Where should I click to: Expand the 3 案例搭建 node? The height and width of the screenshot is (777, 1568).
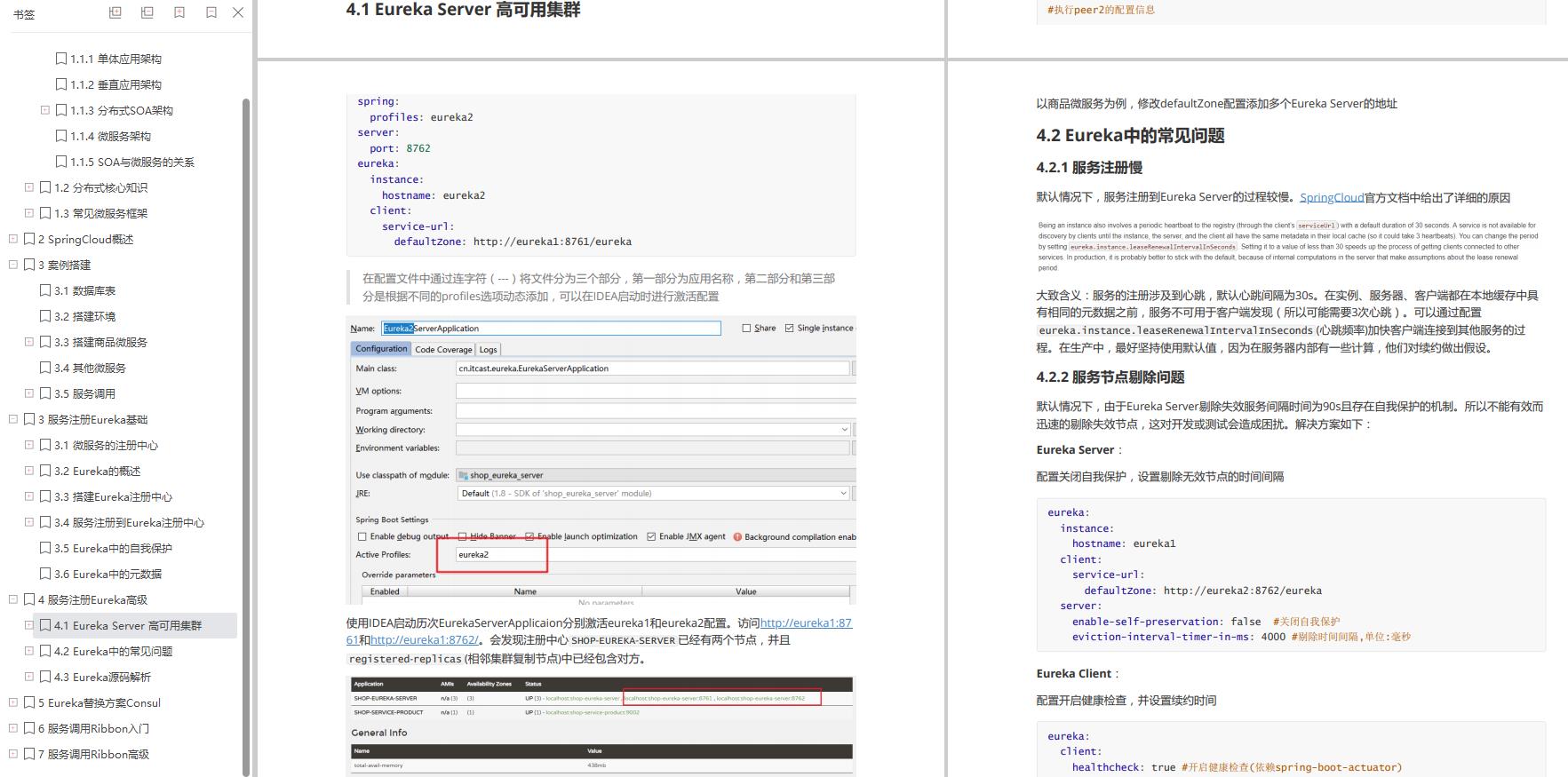(x=13, y=265)
